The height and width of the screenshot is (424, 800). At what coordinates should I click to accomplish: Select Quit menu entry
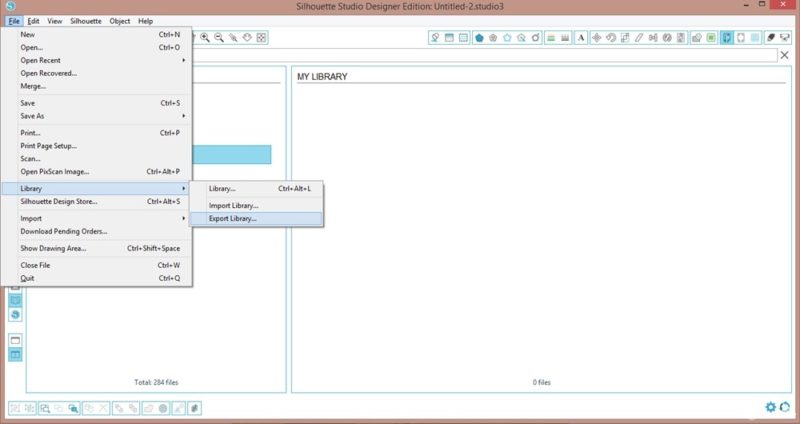click(x=96, y=278)
